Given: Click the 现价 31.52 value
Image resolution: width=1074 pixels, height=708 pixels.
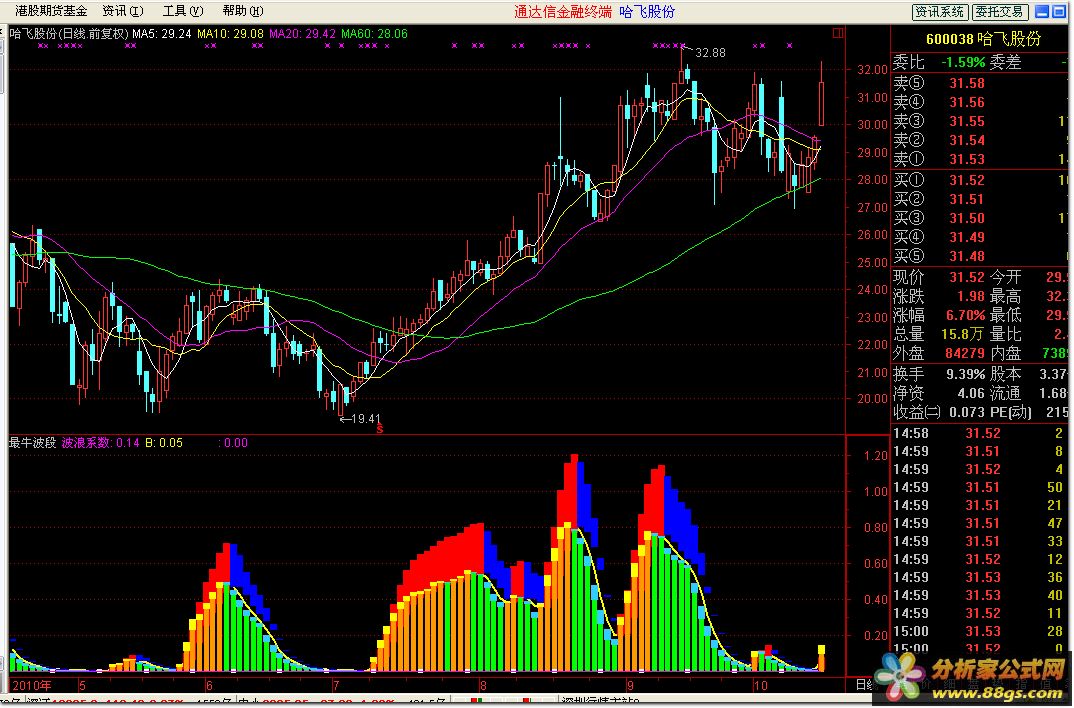Looking at the screenshot, I should pyautogui.click(x=967, y=277).
